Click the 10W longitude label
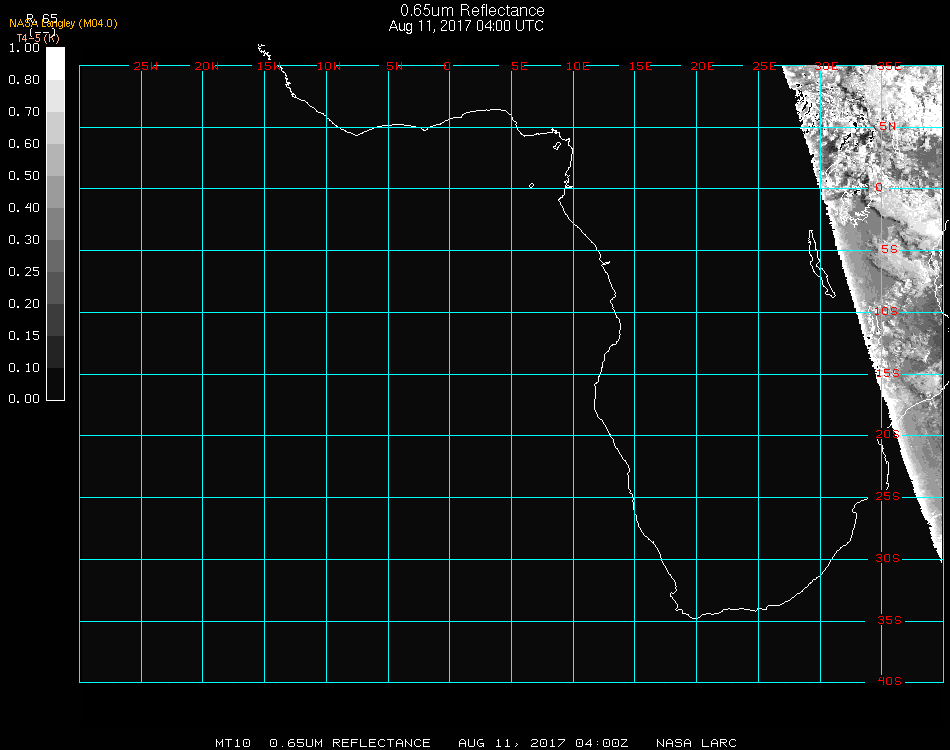Viewport: 950px width, 750px height. 329,66
